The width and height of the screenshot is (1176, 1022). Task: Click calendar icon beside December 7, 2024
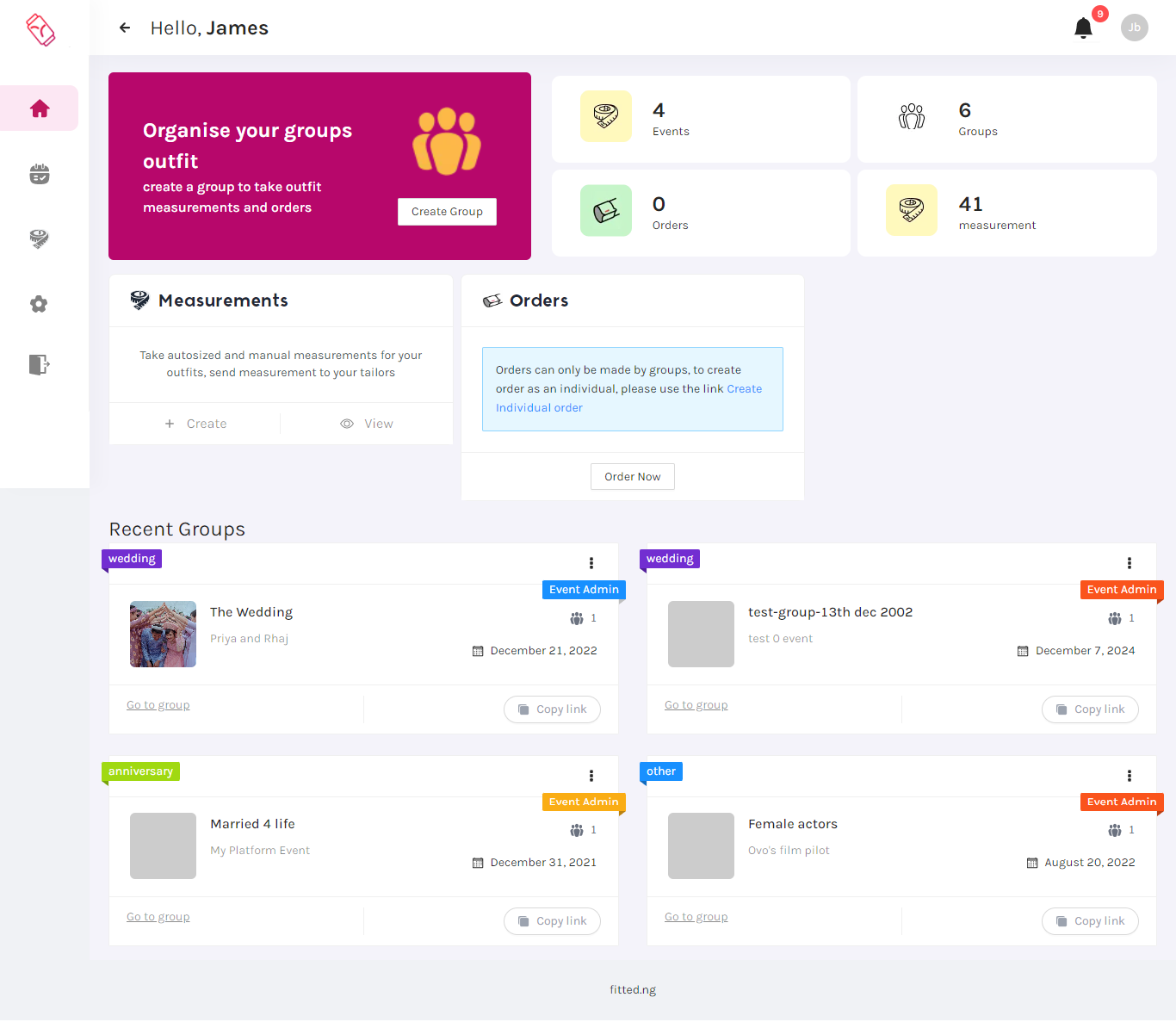point(1023,651)
